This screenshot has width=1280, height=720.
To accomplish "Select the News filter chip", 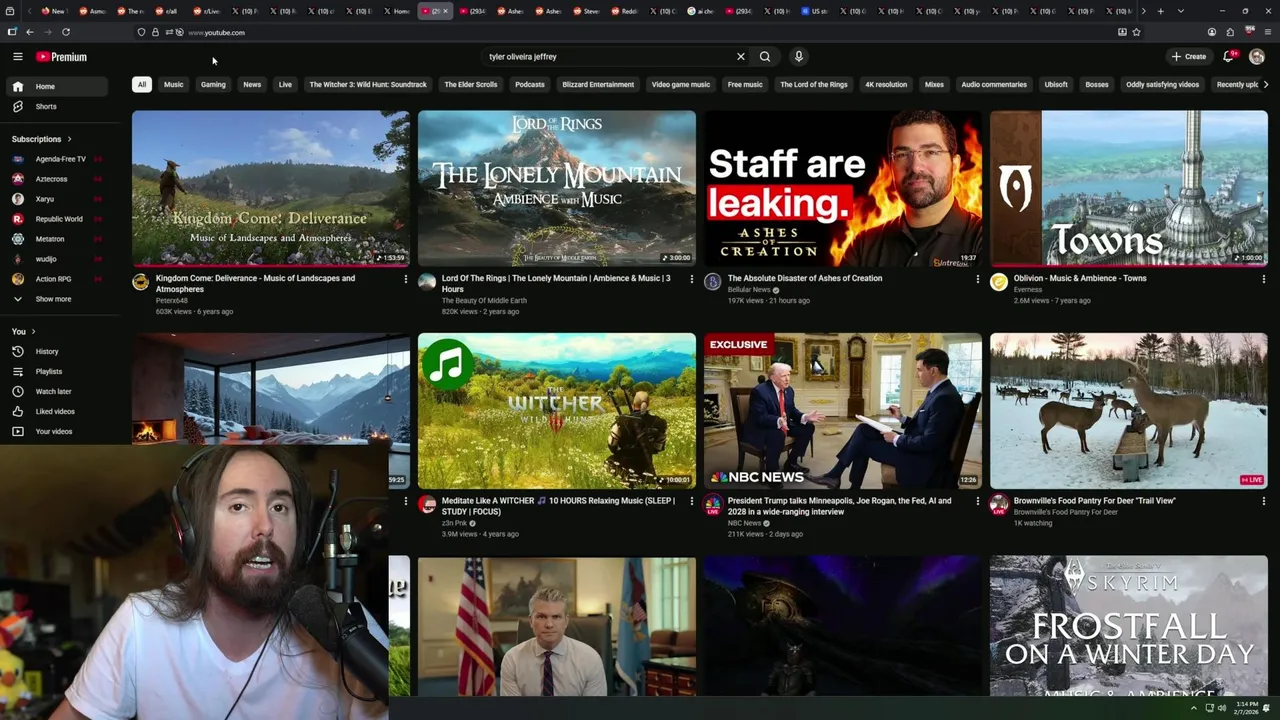I will (252, 84).
